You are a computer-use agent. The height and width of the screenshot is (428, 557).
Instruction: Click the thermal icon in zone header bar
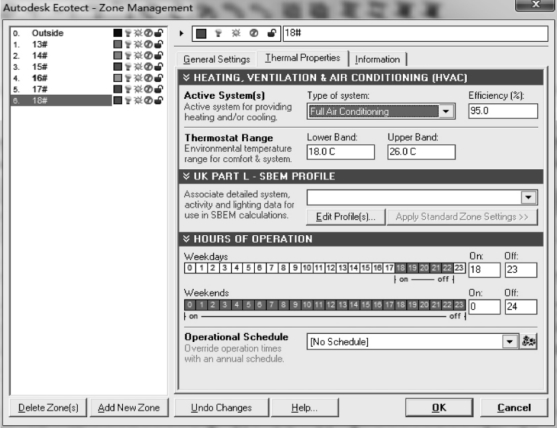point(254,33)
